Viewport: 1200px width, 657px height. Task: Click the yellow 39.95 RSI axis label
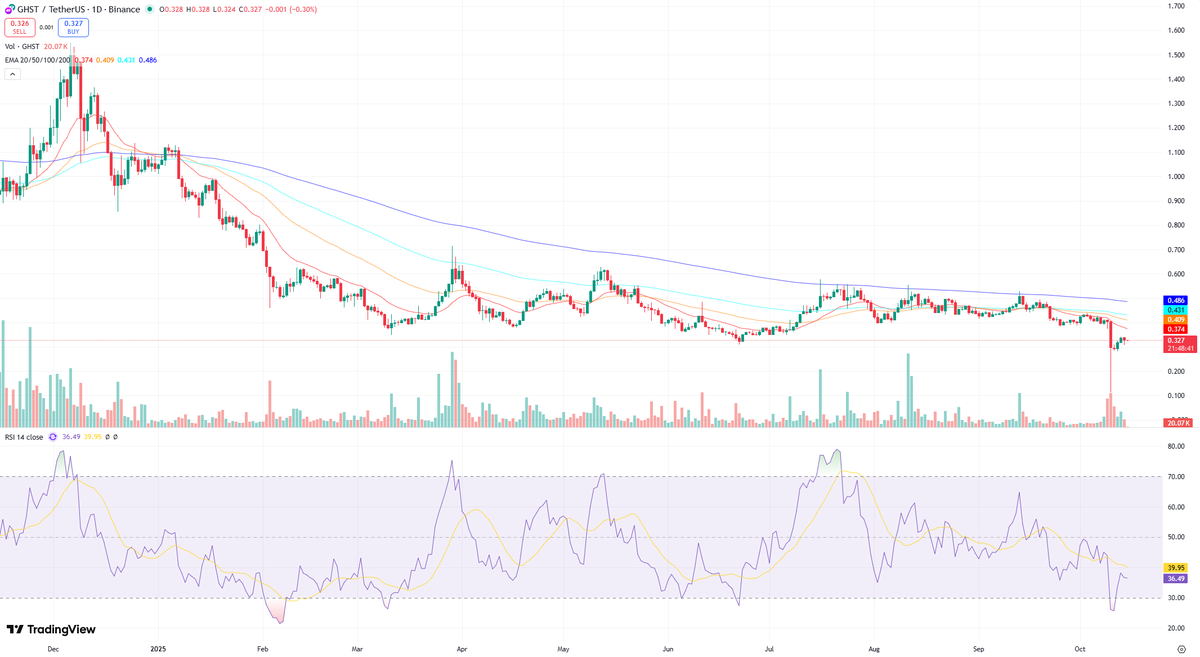(x=1176, y=567)
